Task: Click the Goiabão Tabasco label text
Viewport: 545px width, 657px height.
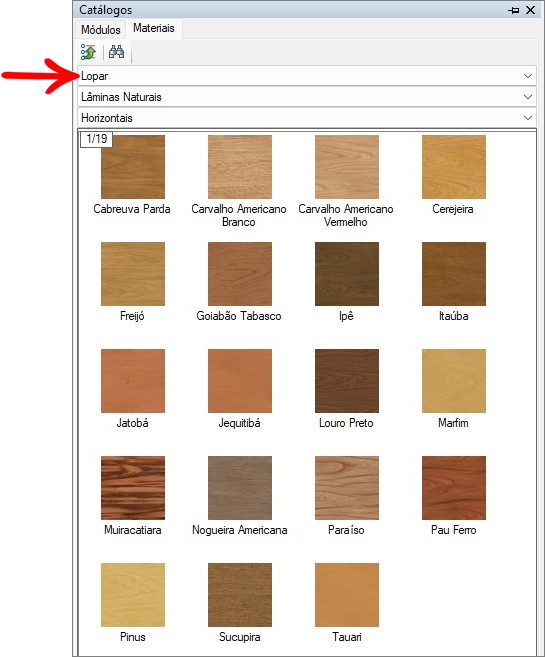Action: tap(239, 316)
